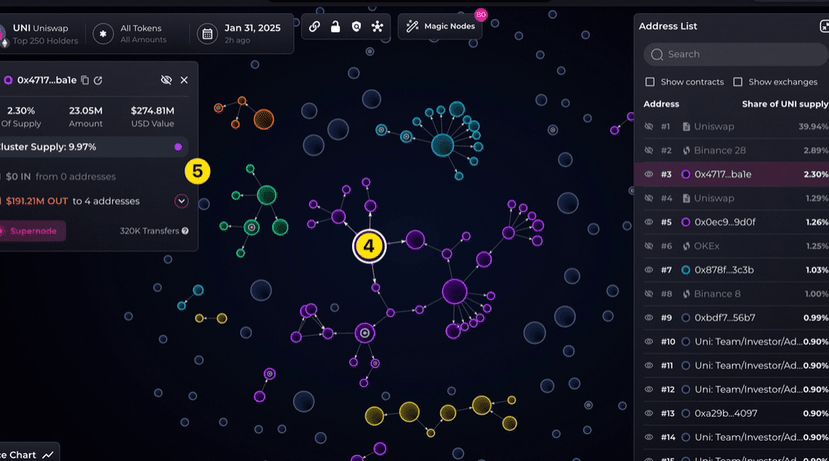This screenshot has height=461, width=829.
Task: Toggle visibility of #1 Uniswap
Action: 649,127
